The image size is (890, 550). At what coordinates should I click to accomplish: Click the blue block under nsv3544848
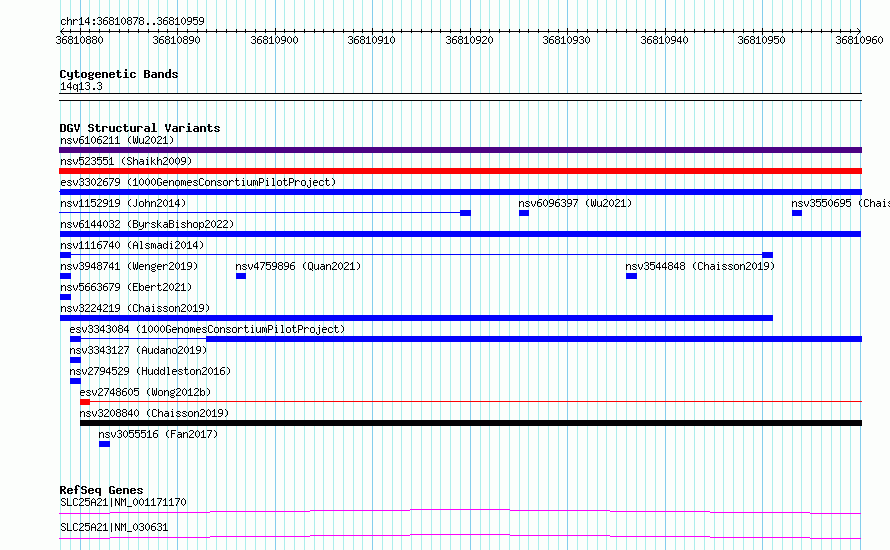pyautogui.click(x=631, y=276)
